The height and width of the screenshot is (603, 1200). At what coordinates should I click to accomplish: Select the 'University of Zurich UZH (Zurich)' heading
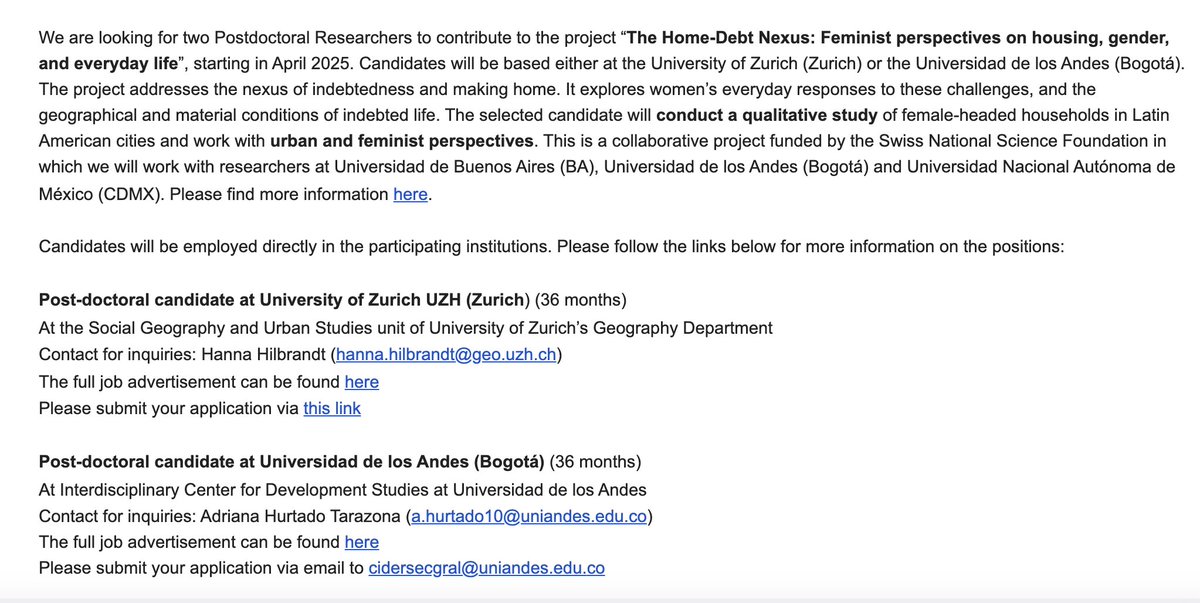392,300
